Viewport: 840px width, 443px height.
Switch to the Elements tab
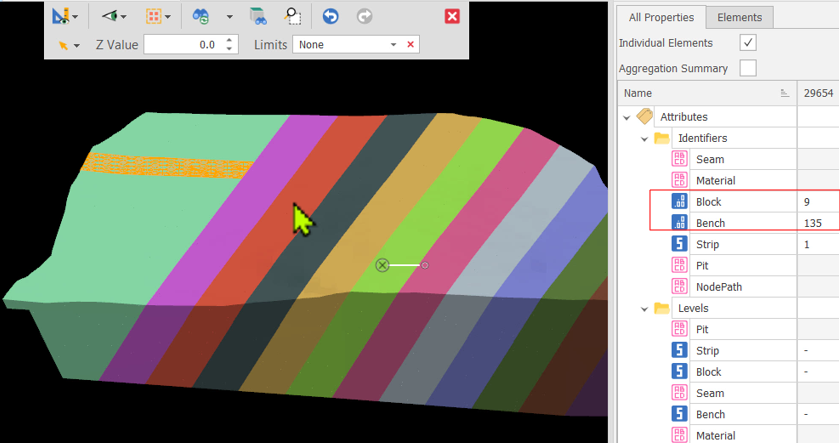[x=740, y=17]
